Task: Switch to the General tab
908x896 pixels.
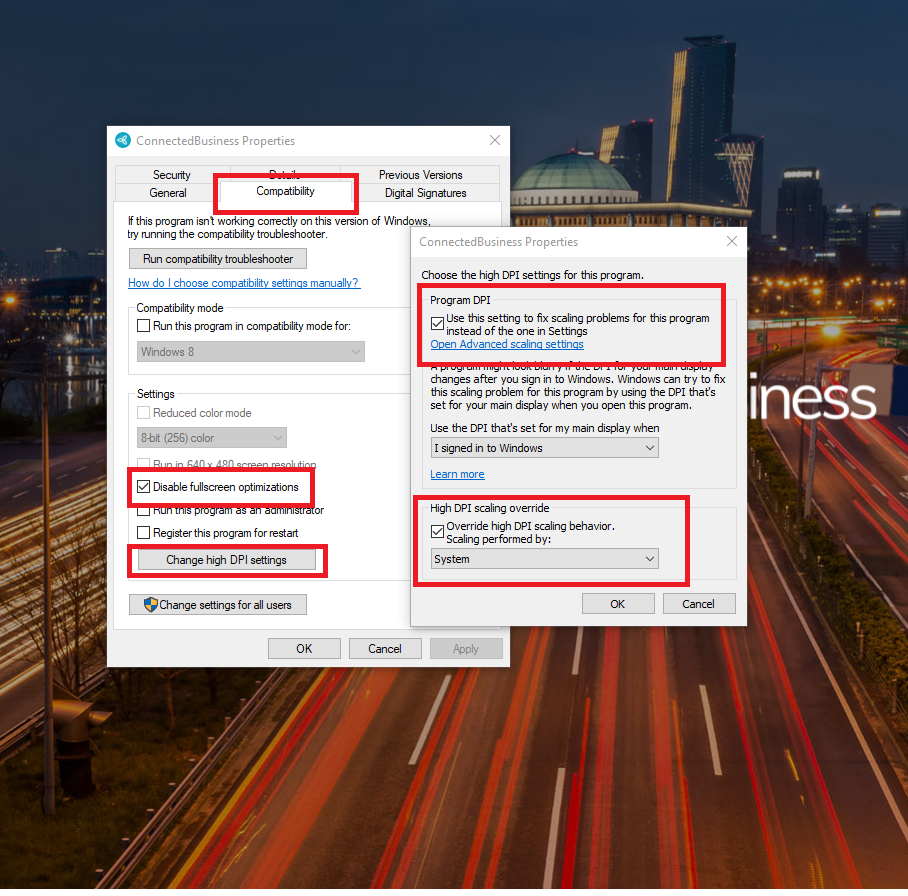Action: click(168, 193)
